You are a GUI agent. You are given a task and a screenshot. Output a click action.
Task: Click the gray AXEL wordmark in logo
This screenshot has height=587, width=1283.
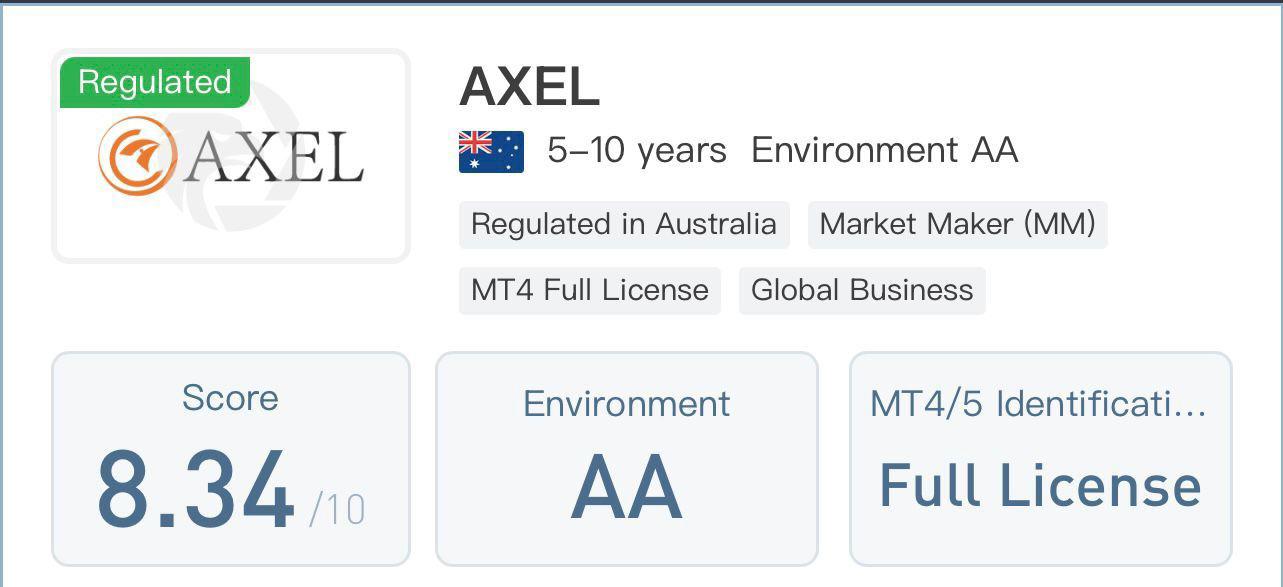(x=274, y=158)
